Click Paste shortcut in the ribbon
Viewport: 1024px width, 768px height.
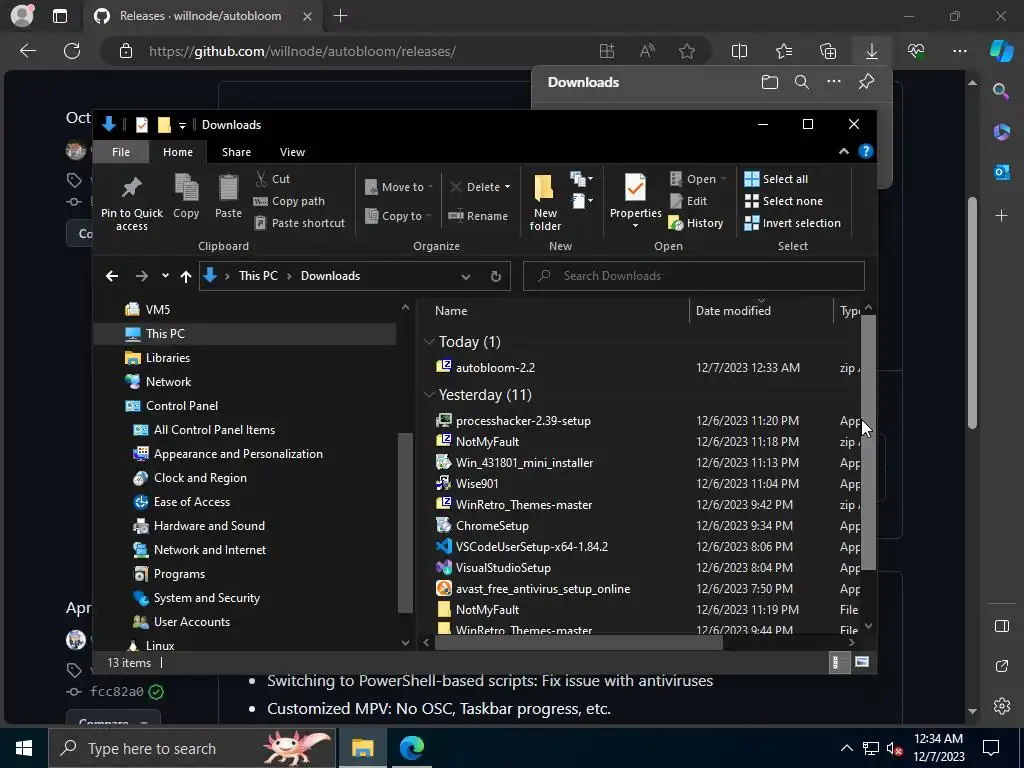(299, 223)
